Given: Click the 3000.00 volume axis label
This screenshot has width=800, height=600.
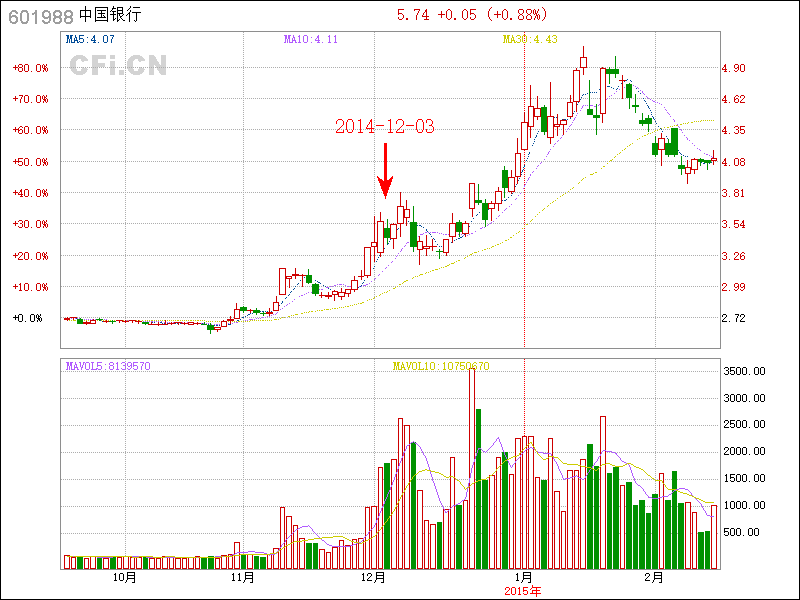Looking at the screenshot, I should click(744, 398).
